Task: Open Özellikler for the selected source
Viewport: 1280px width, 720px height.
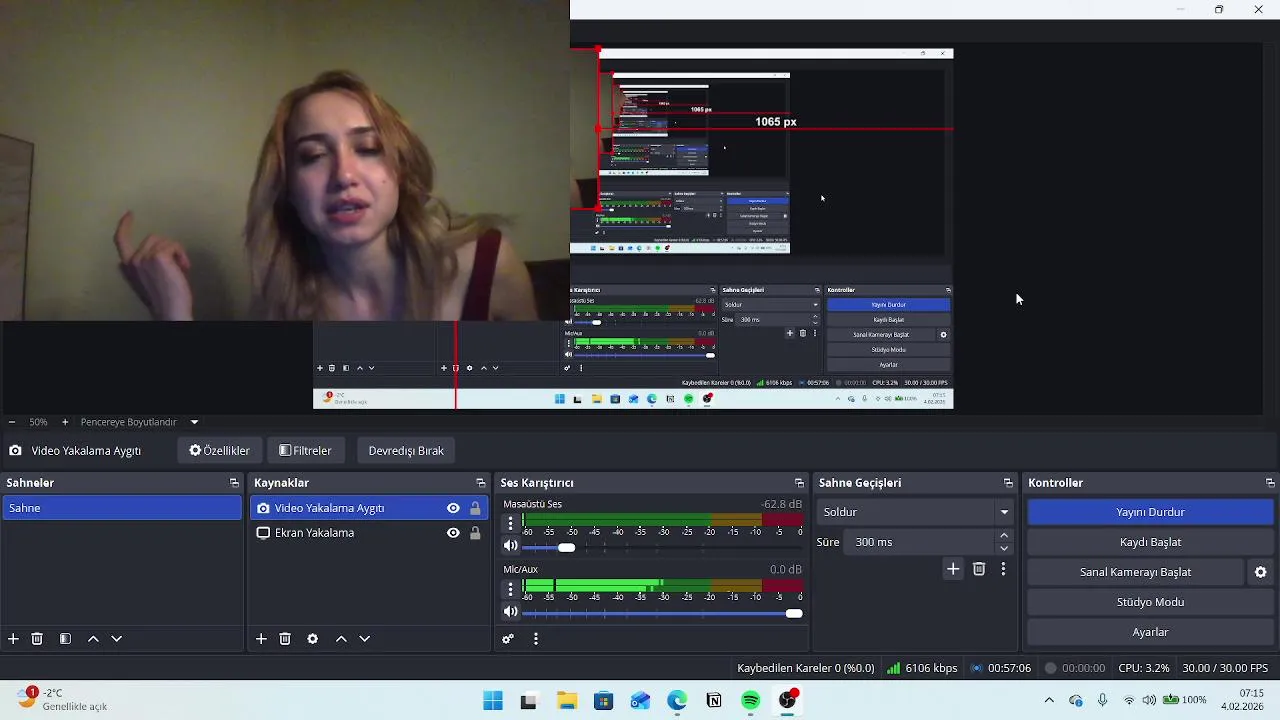Action: point(219,451)
